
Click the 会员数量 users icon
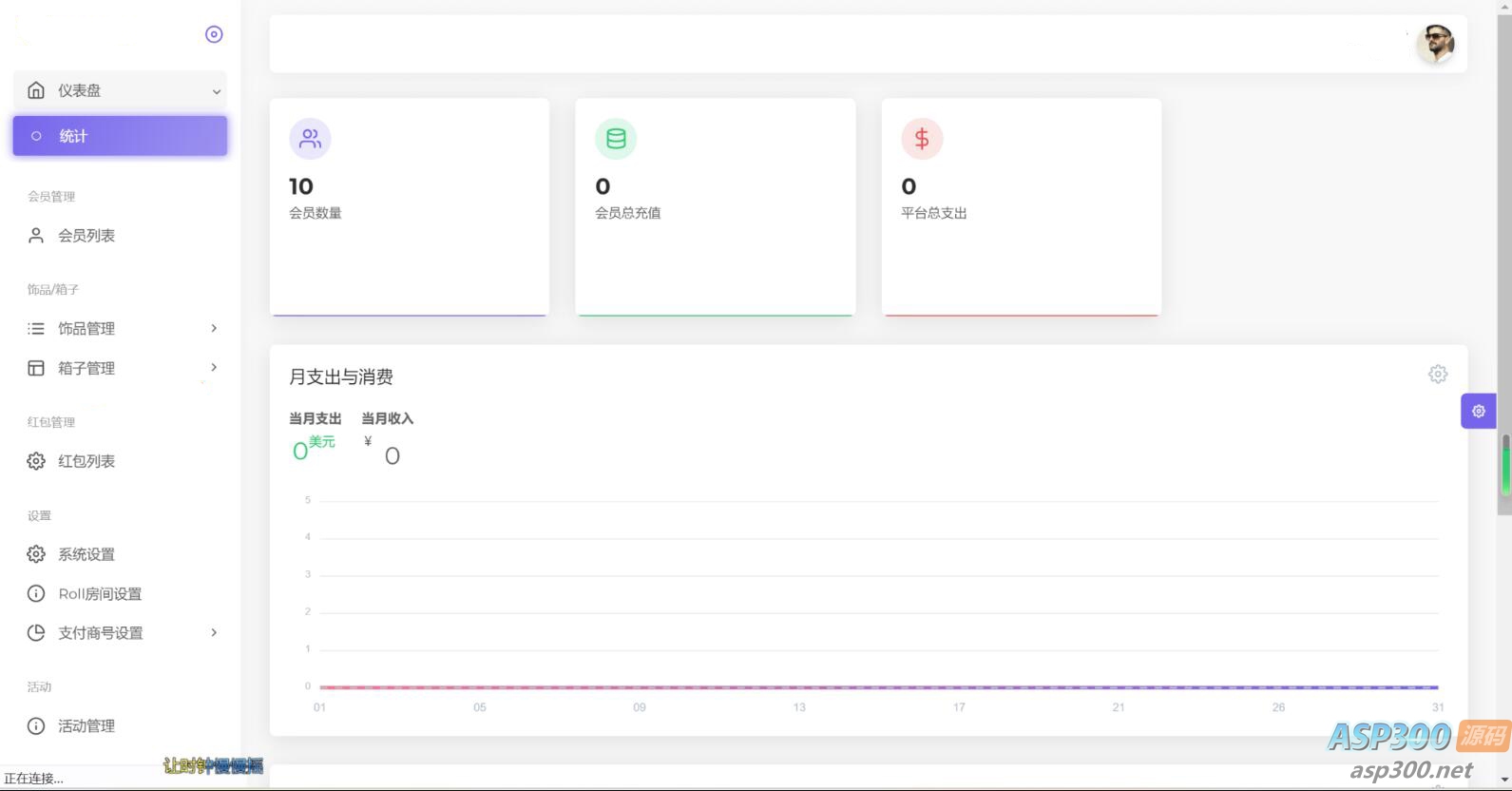click(310, 139)
